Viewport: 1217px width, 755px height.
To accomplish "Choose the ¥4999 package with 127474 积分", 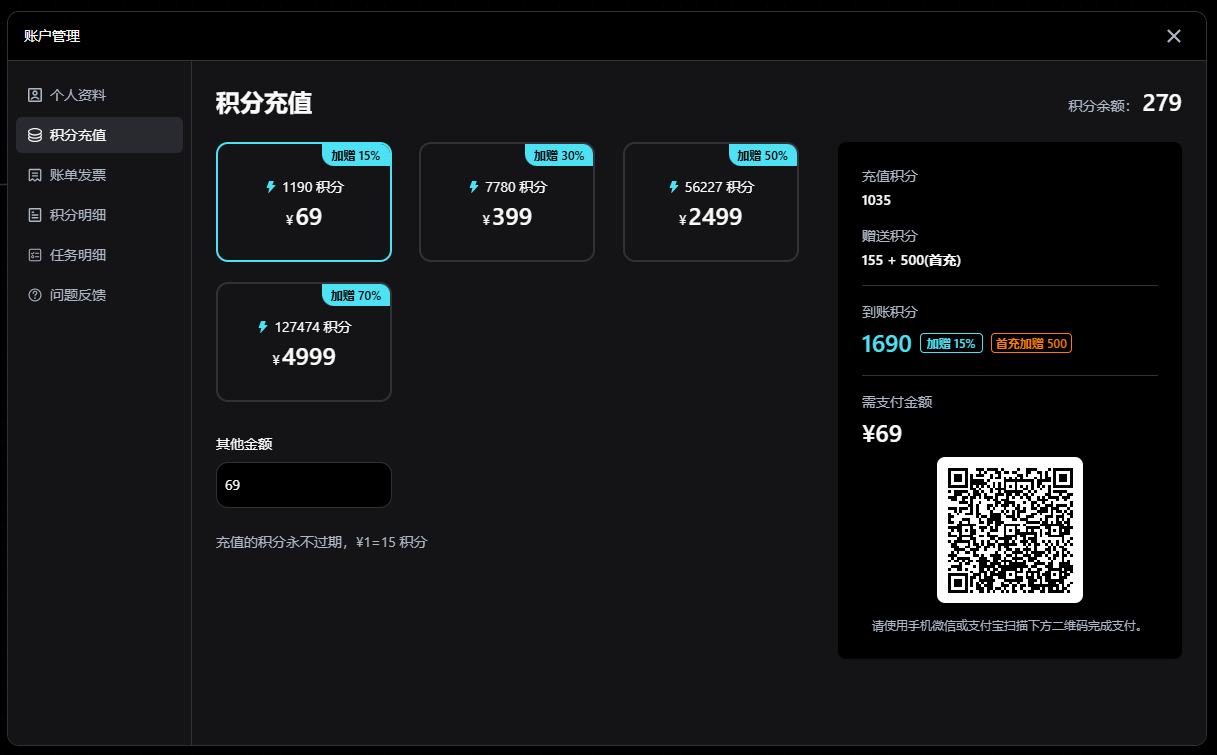I will 304,342.
